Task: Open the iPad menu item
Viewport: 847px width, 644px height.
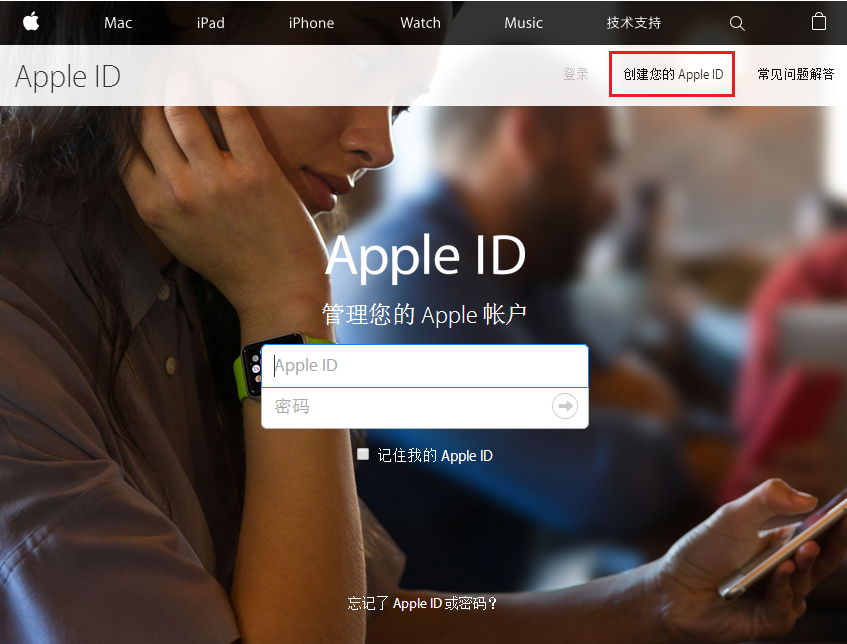Action: point(211,23)
